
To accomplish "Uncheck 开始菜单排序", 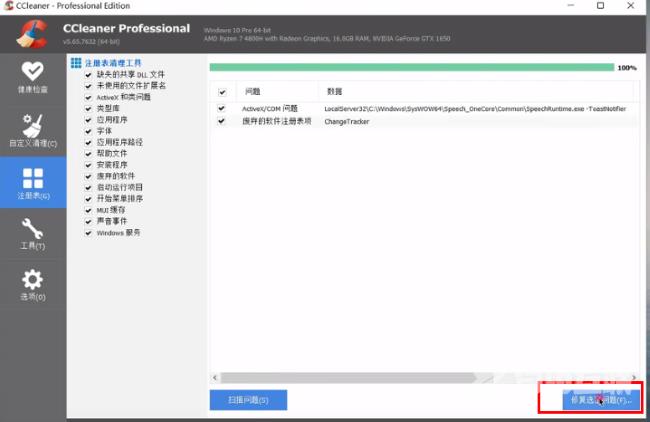I will [x=88, y=199].
